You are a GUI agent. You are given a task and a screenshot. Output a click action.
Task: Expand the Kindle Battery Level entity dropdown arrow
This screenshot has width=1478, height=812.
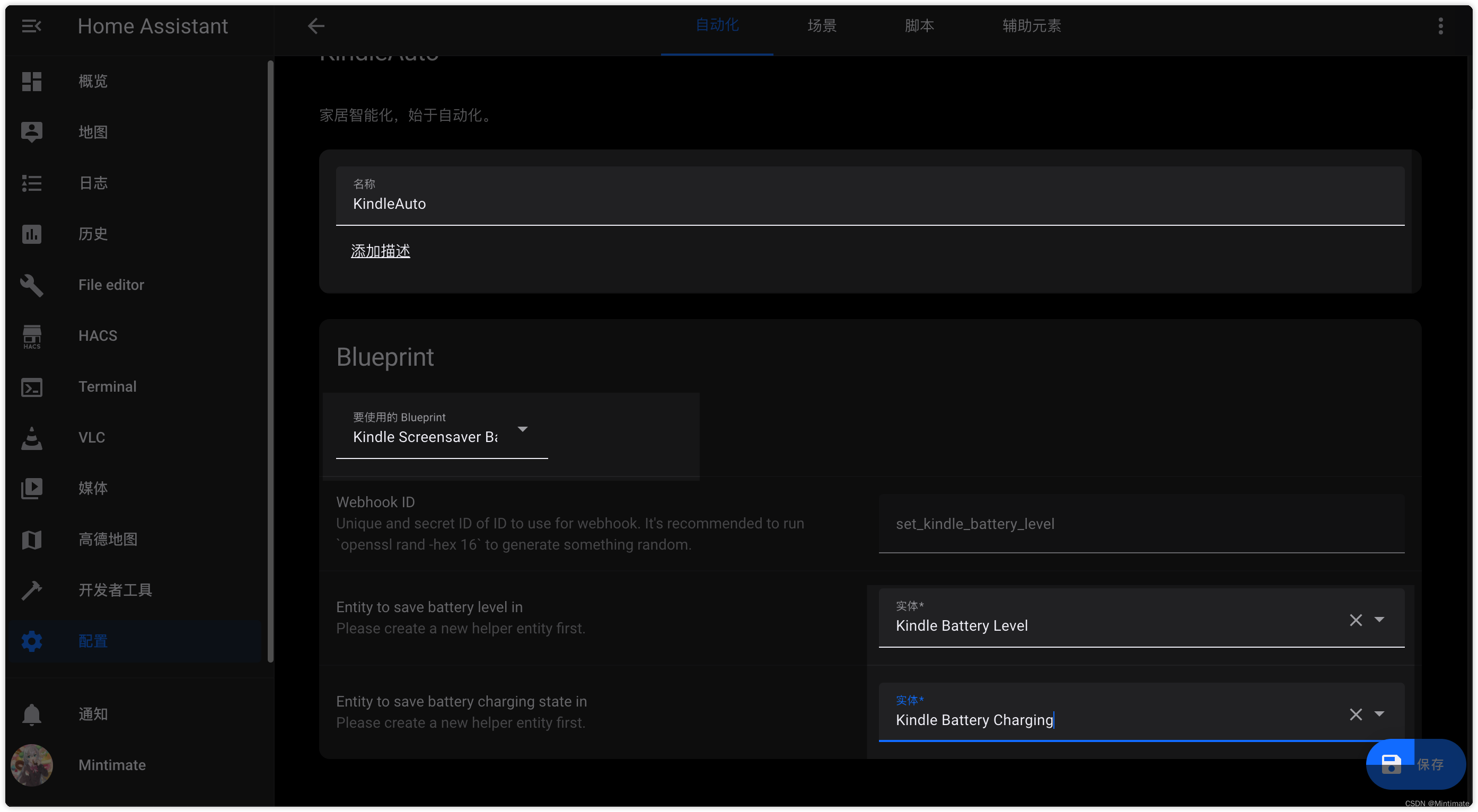pos(1379,619)
